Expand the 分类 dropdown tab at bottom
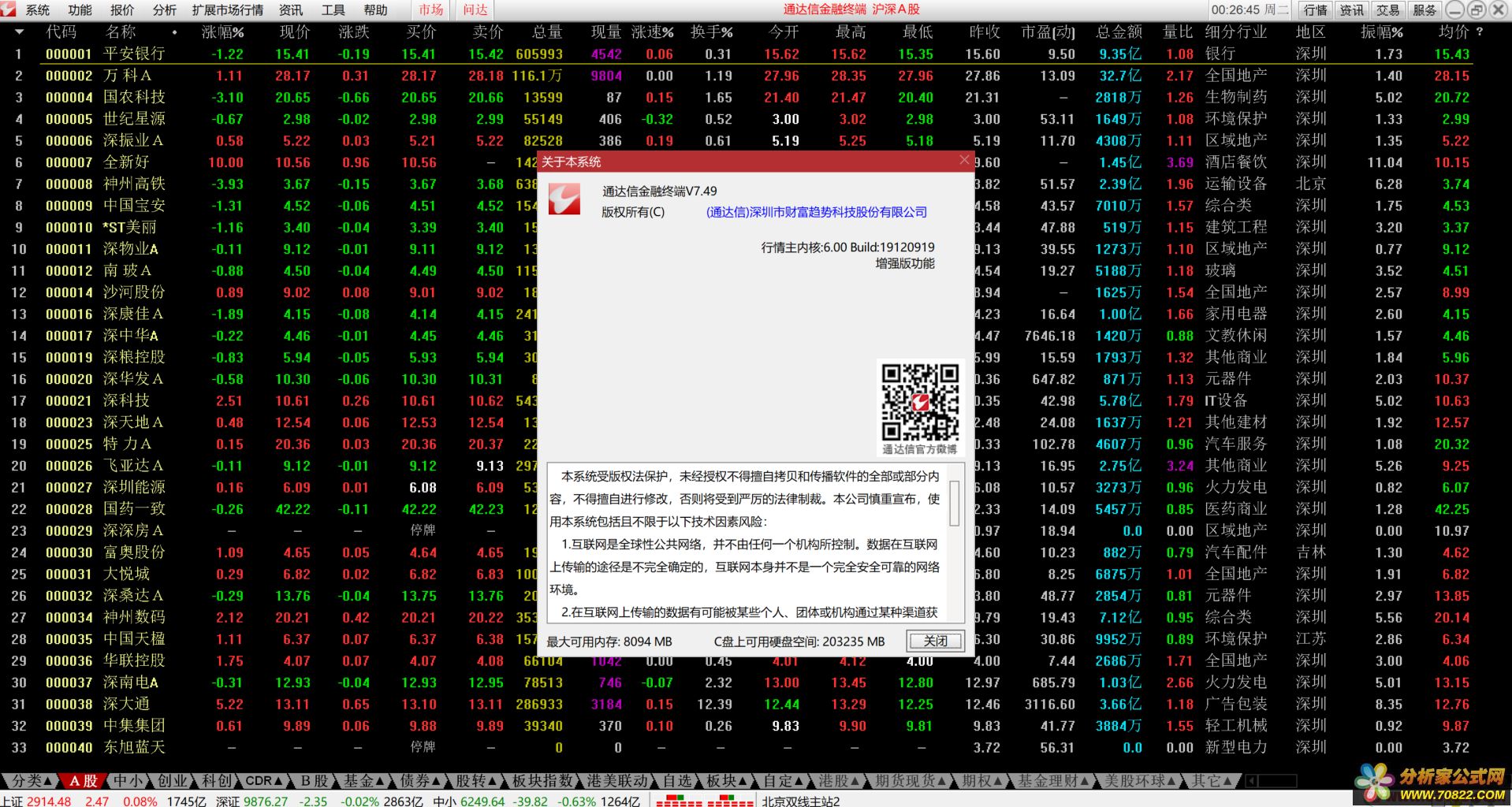1512x807 pixels. pyautogui.click(x=31, y=781)
